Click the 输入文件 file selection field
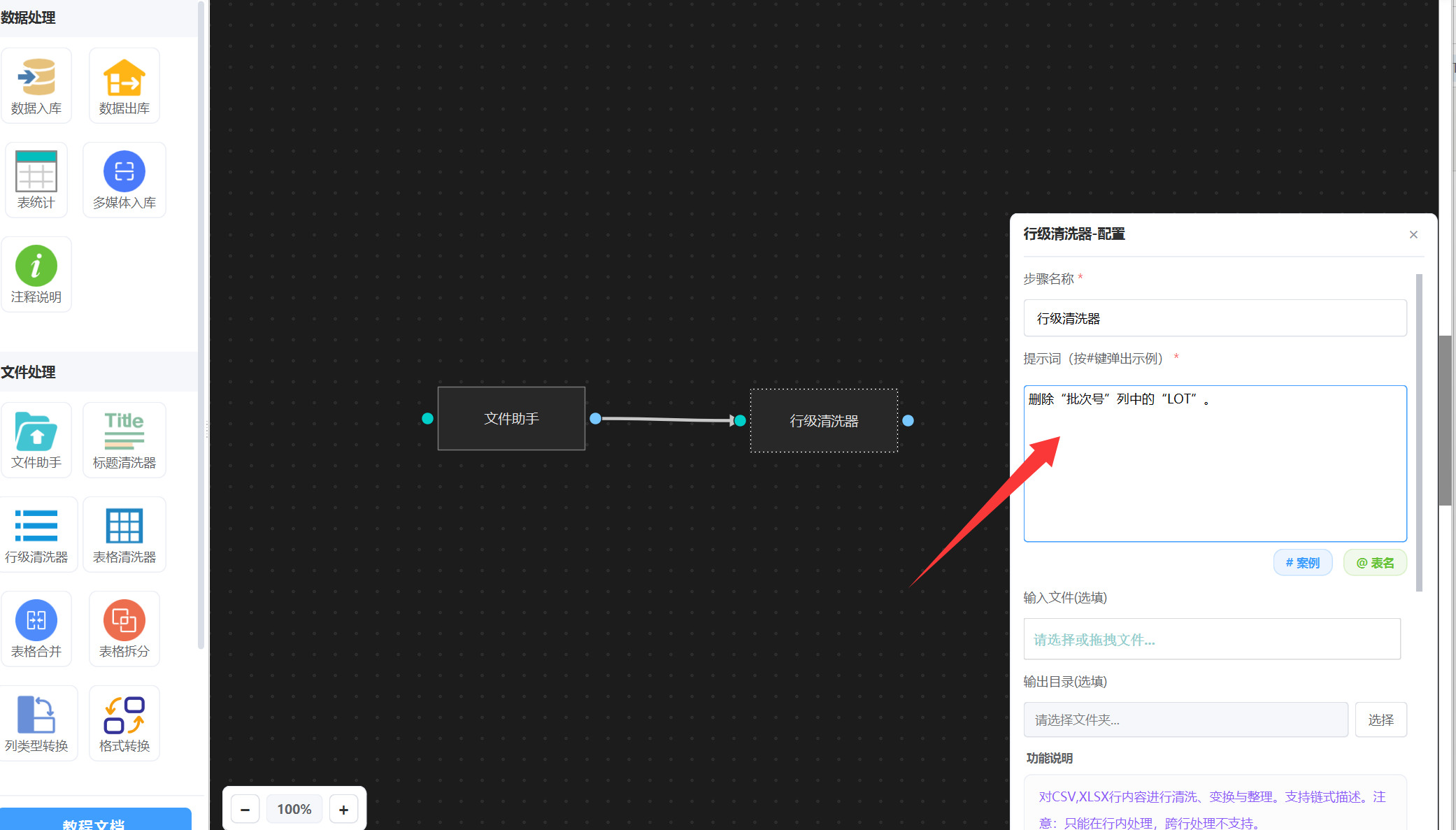The width and height of the screenshot is (1456, 830). click(1212, 639)
